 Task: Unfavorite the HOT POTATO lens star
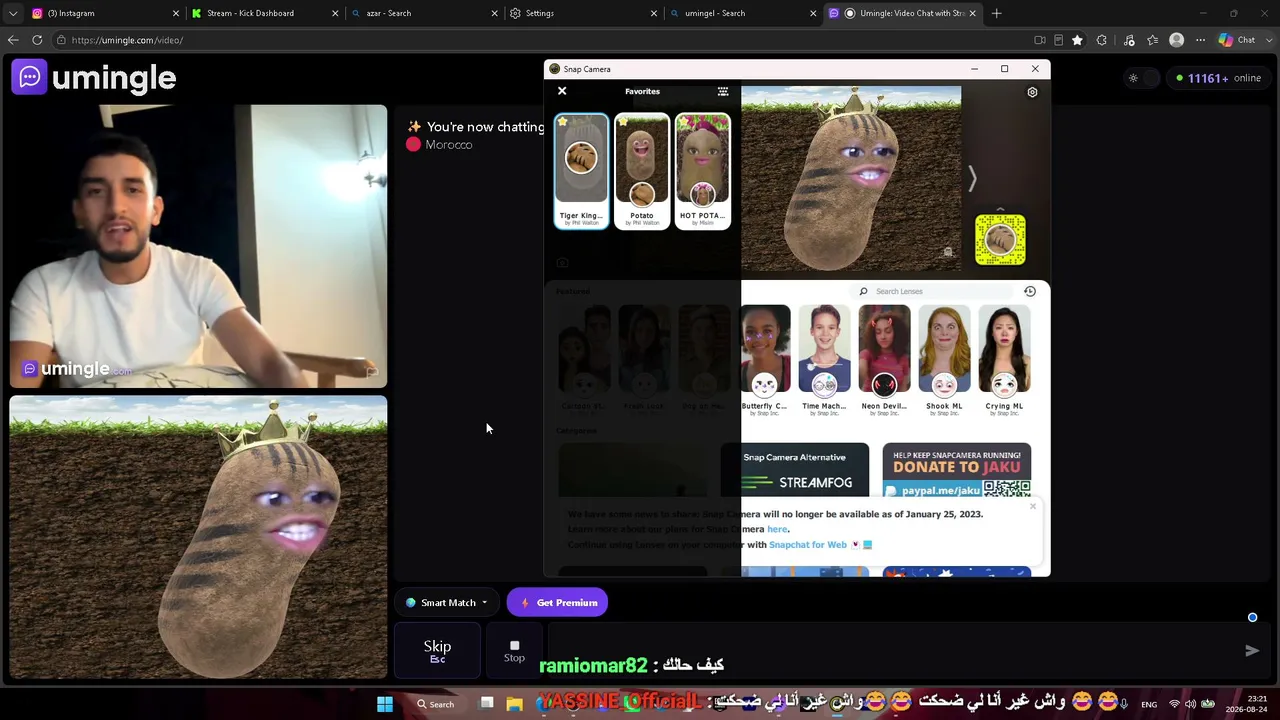[x=683, y=122]
